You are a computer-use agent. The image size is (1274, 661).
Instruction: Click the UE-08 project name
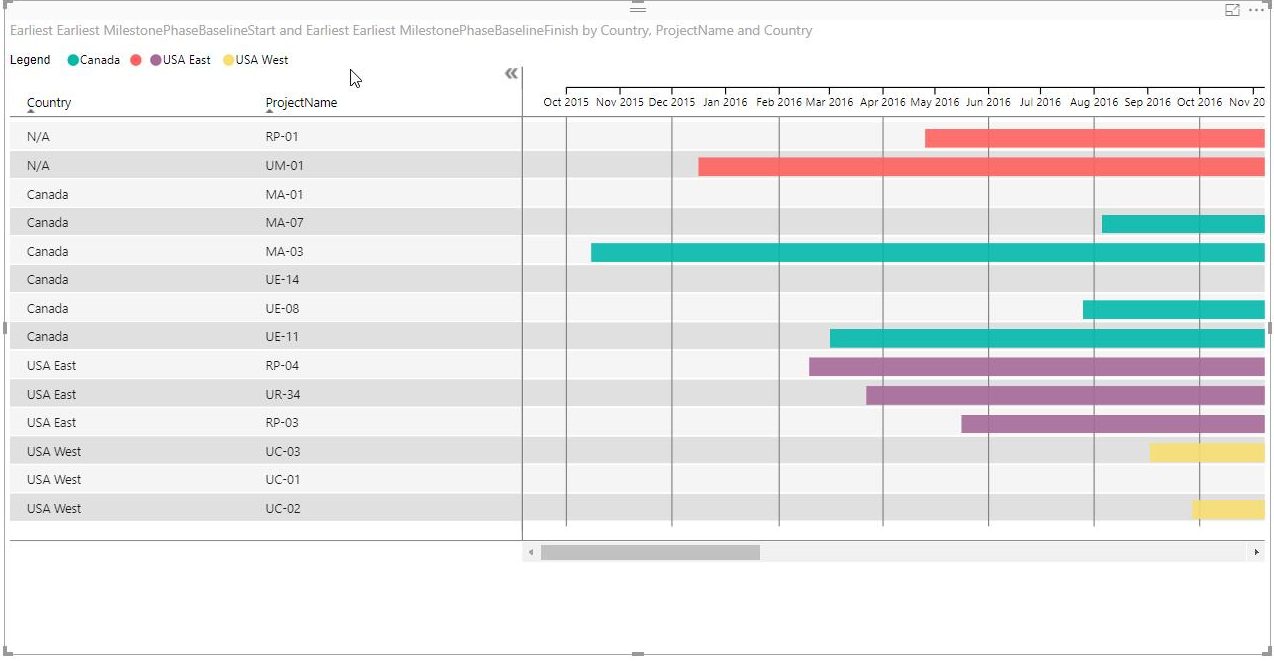click(282, 308)
